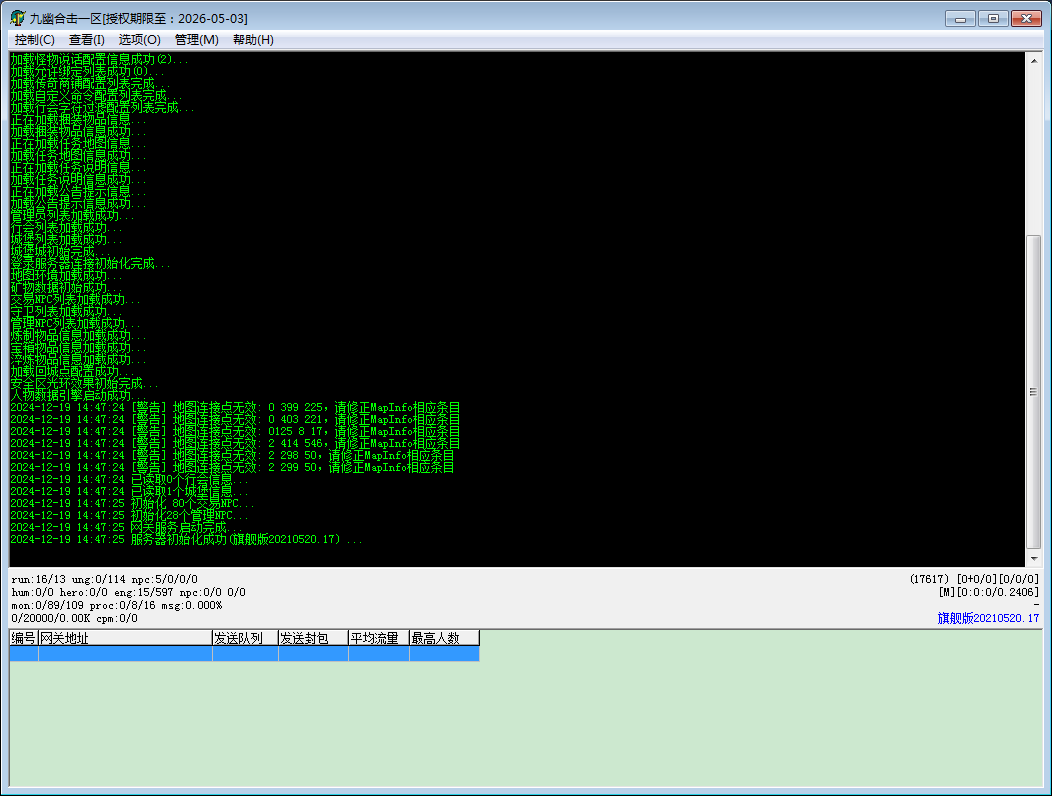Click the 编号 column header
Image resolution: width=1052 pixels, height=796 pixels.
[23, 638]
